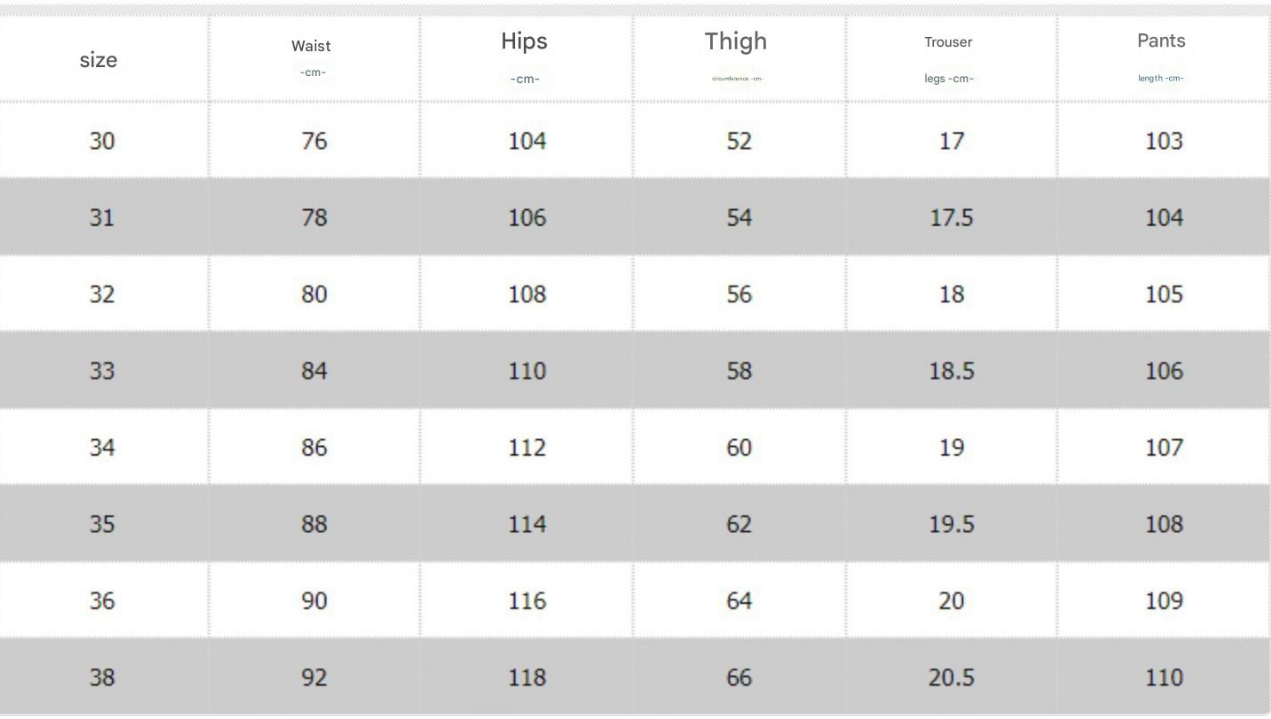Click the Hips column header

pyautogui.click(x=525, y=57)
